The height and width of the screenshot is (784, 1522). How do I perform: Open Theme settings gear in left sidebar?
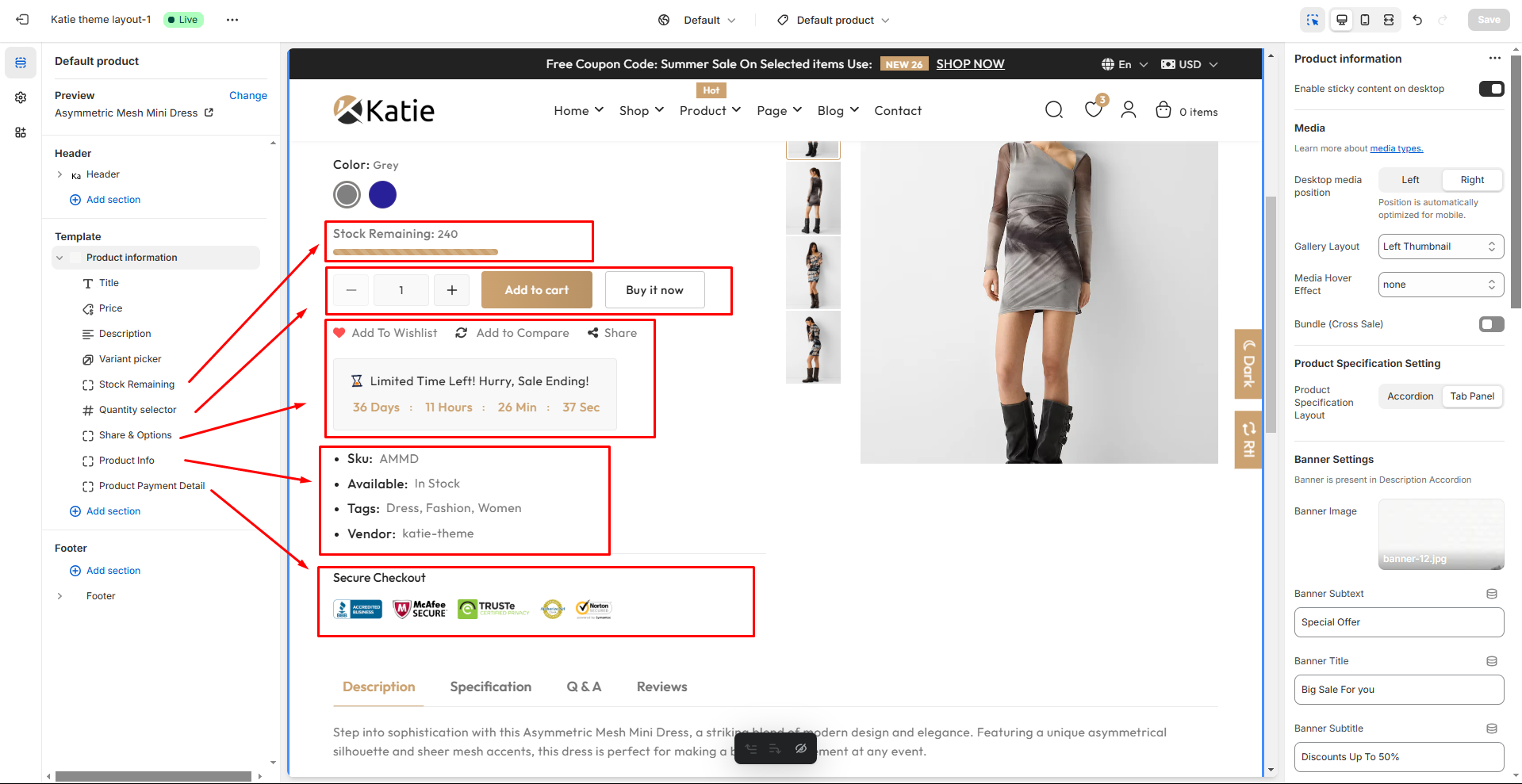tap(20, 97)
